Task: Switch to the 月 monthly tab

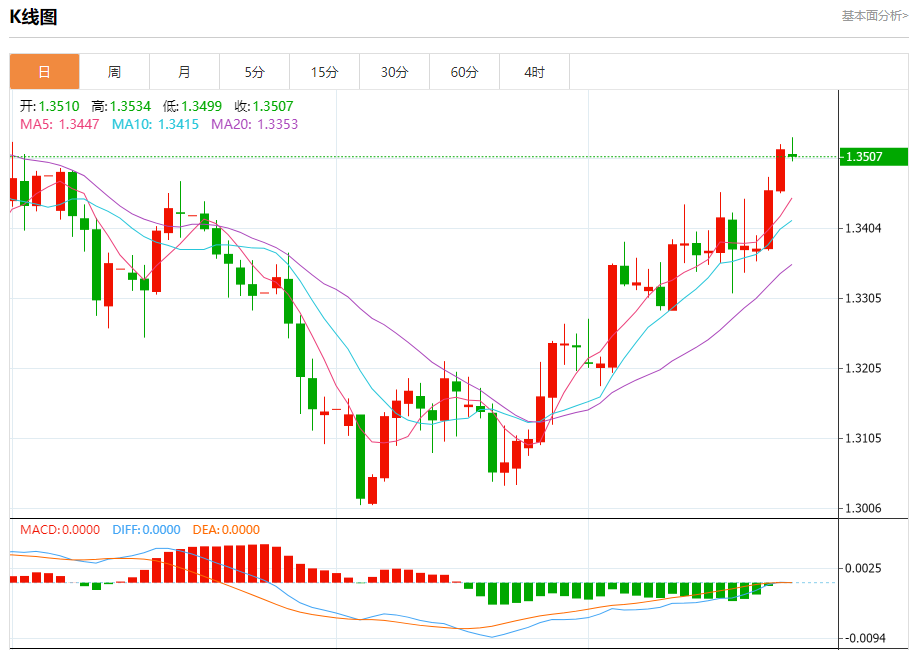Action: [x=184, y=72]
